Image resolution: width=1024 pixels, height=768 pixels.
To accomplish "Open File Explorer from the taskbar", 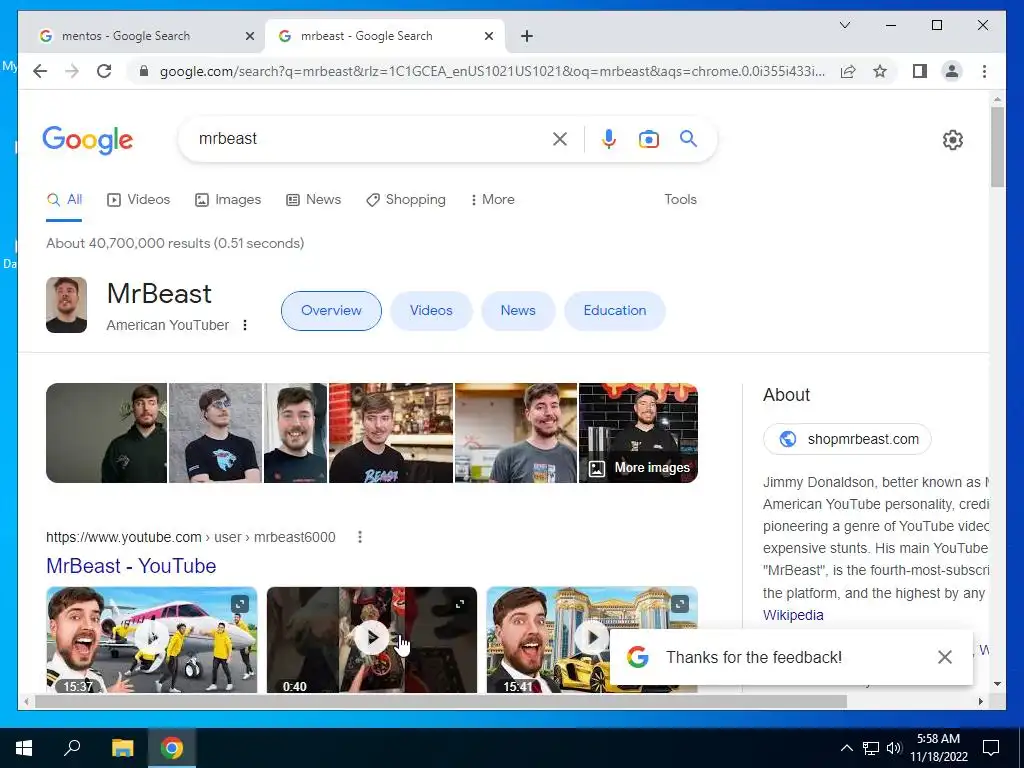I will [x=122, y=748].
